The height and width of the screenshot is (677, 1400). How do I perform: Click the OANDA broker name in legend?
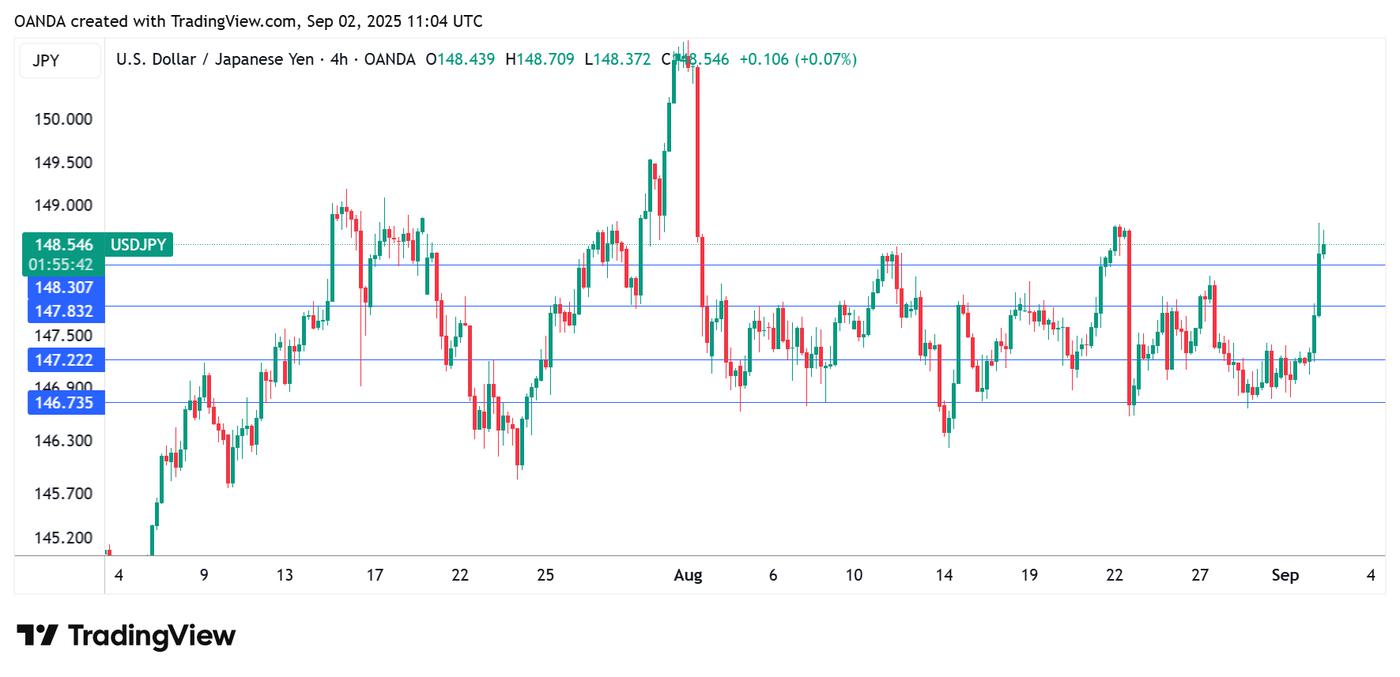point(390,60)
